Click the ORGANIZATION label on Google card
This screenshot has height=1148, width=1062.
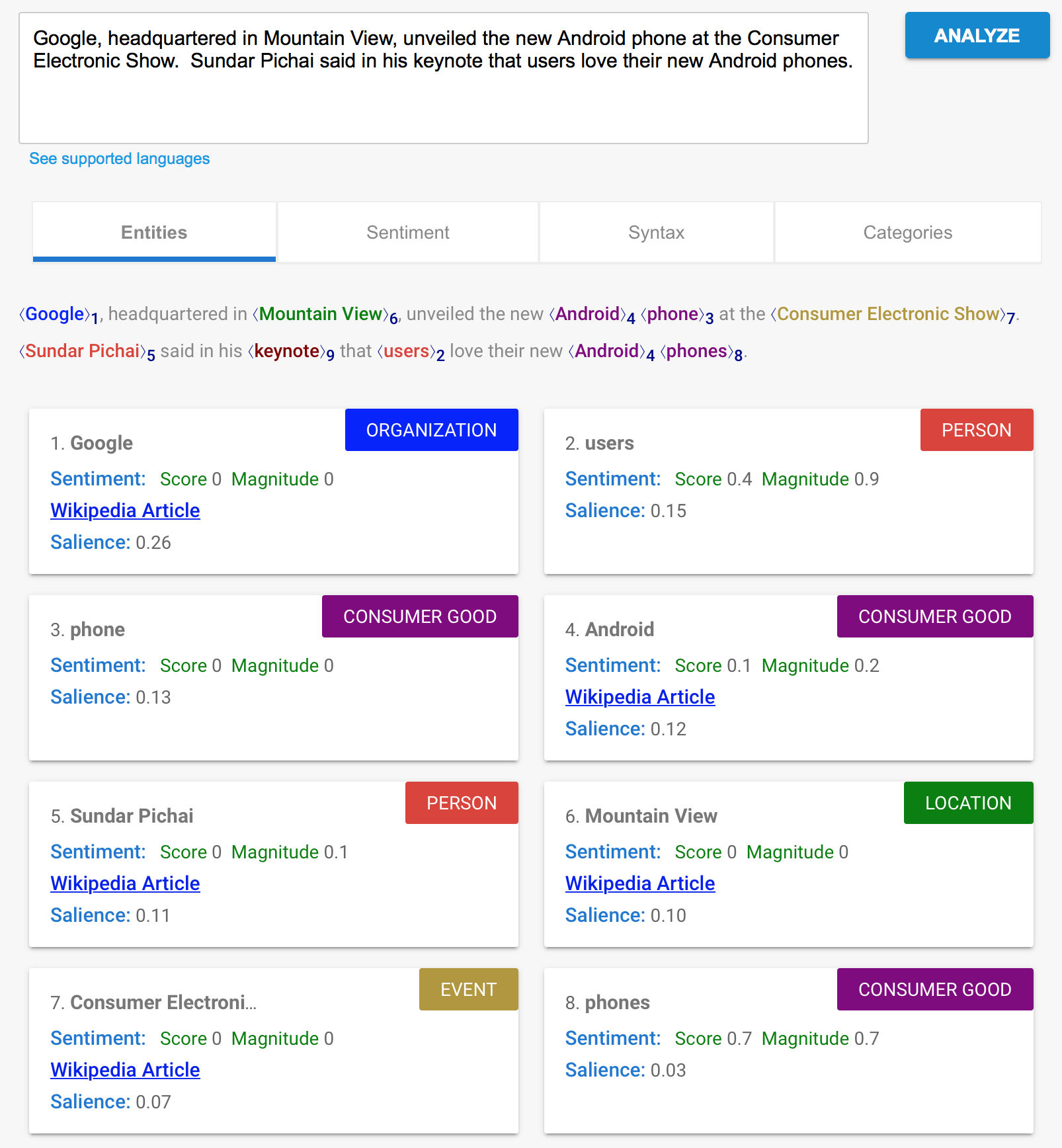[x=431, y=430]
